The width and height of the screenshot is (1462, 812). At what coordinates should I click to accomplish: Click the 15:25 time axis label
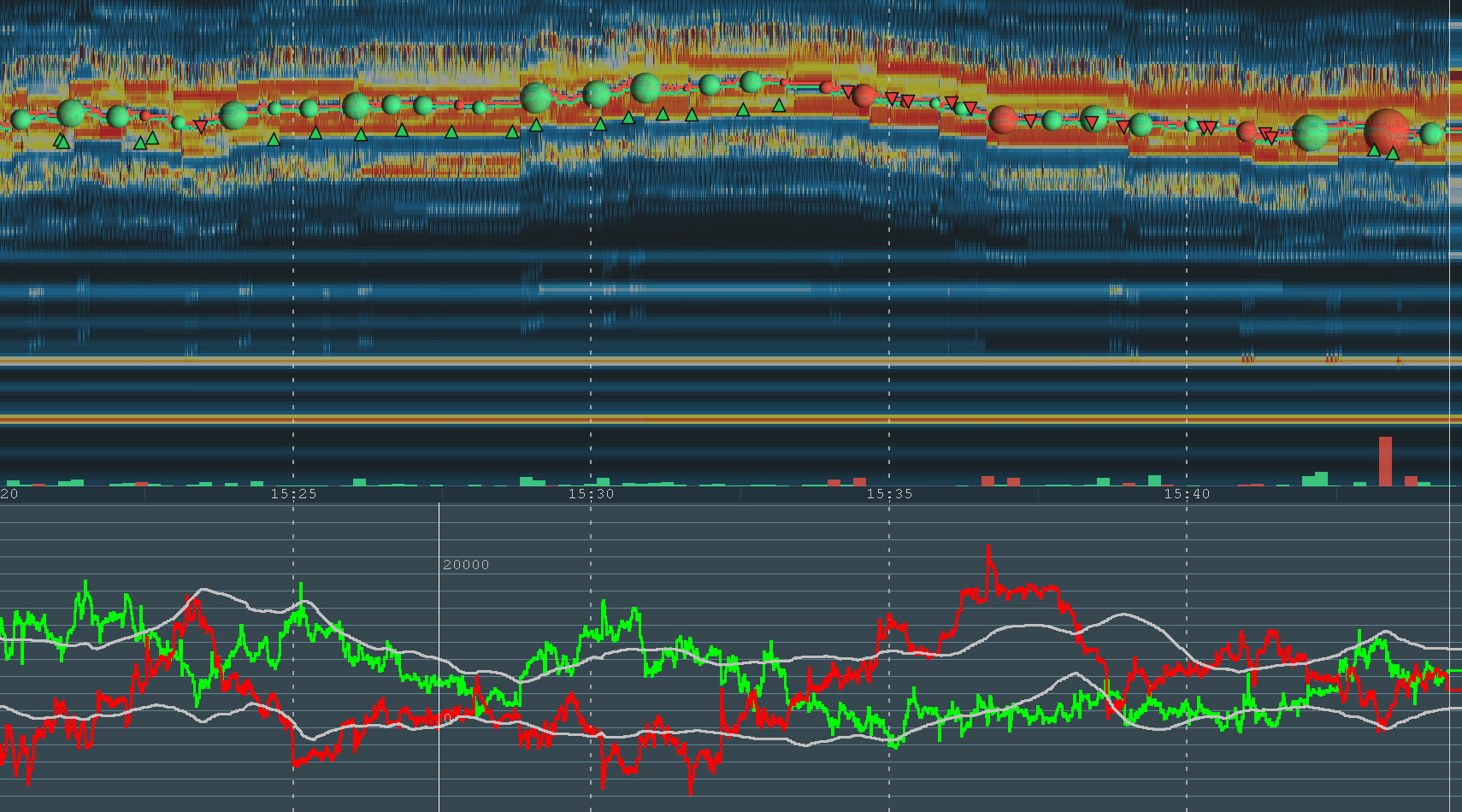click(x=294, y=494)
